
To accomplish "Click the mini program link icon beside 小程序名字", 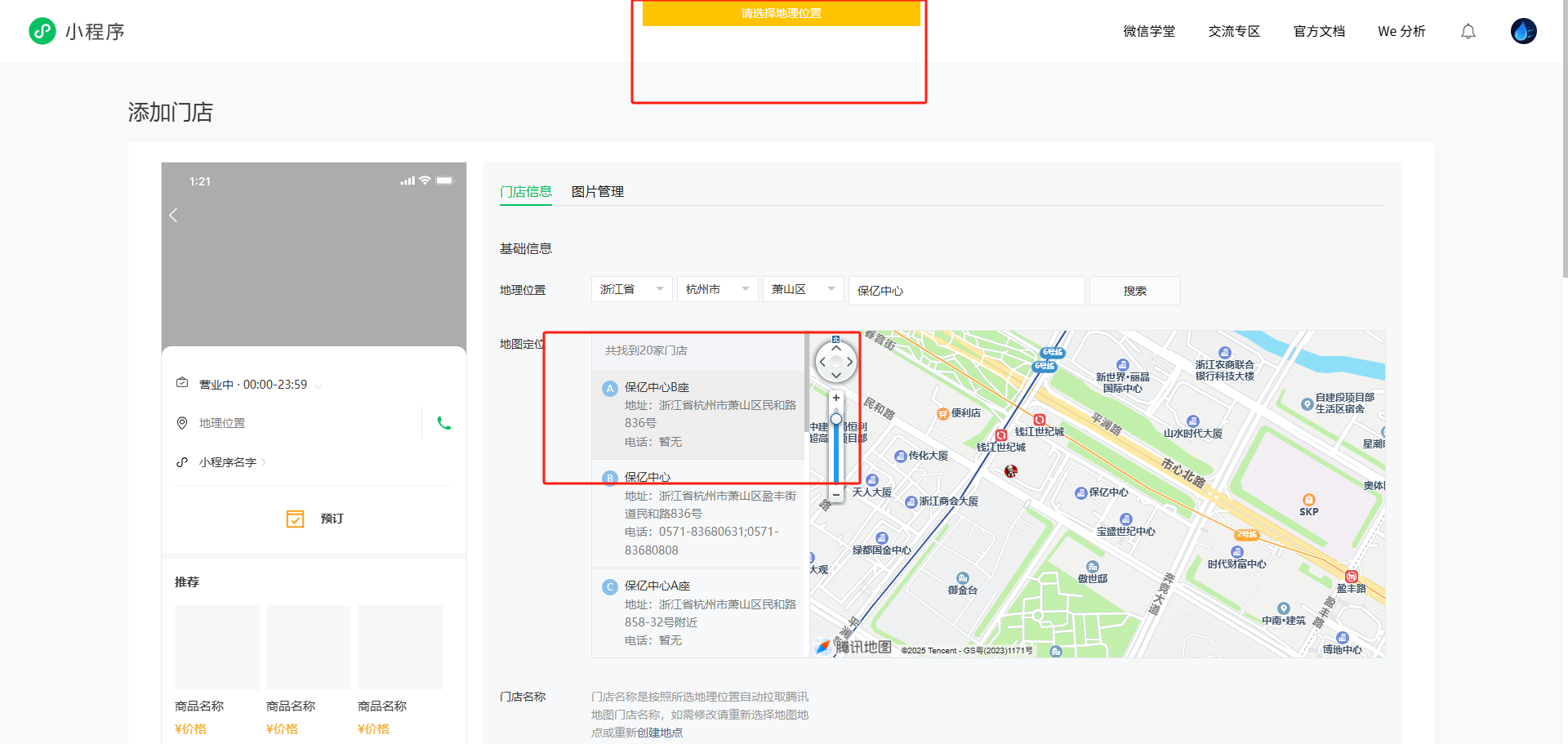I will (182, 462).
